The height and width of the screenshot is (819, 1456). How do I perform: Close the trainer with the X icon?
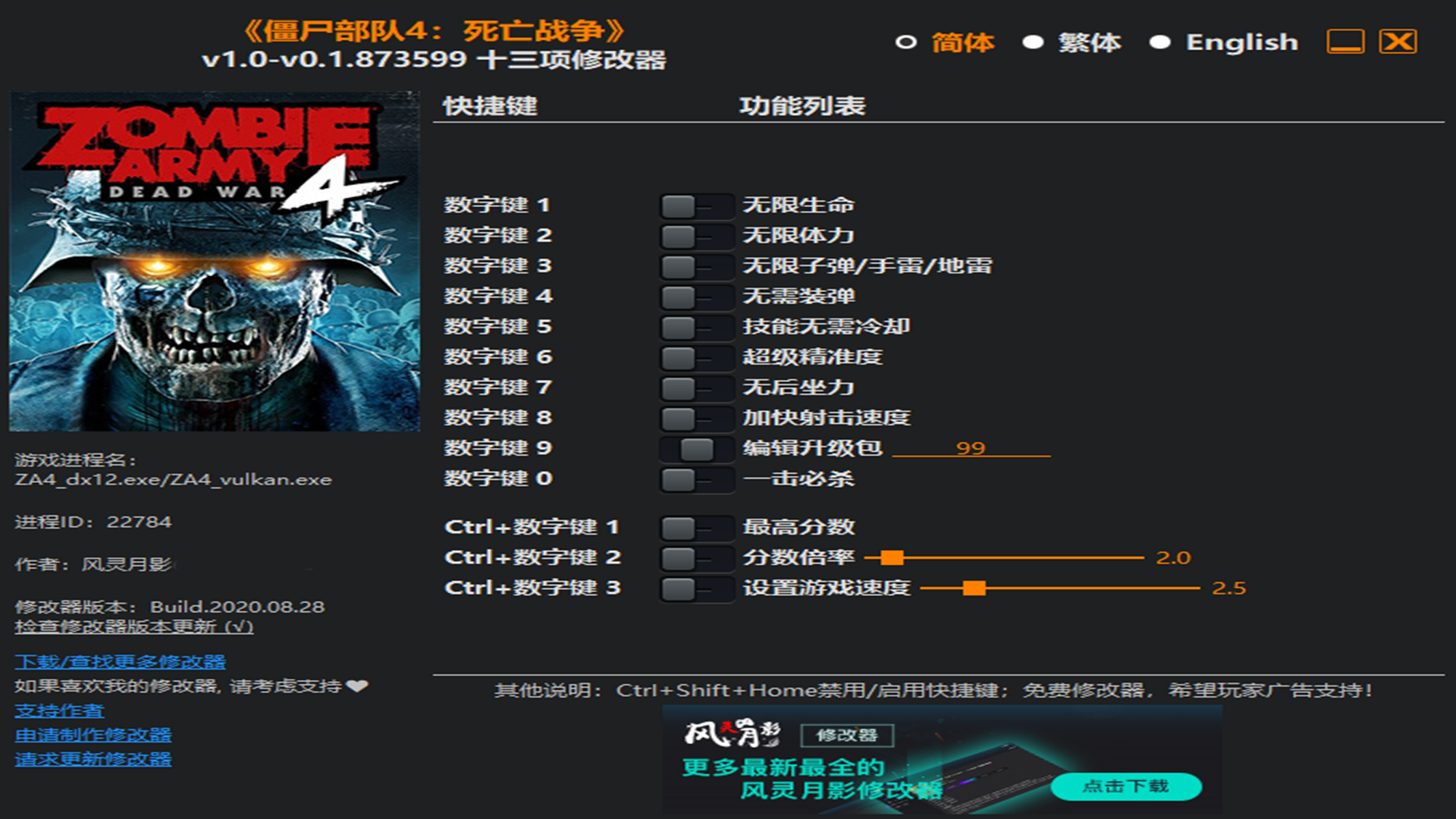(1398, 42)
